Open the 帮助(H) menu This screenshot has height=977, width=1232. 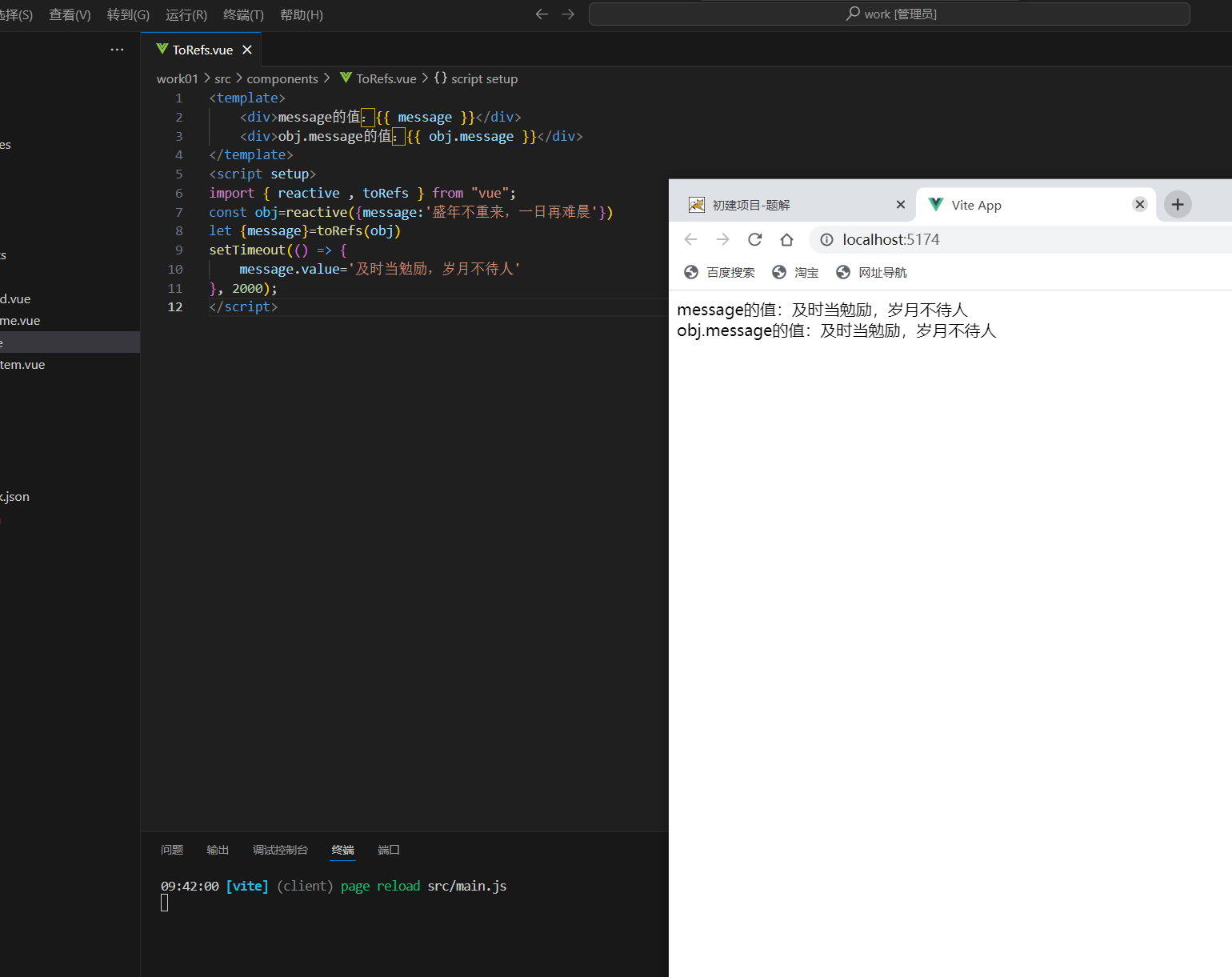coord(302,14)
